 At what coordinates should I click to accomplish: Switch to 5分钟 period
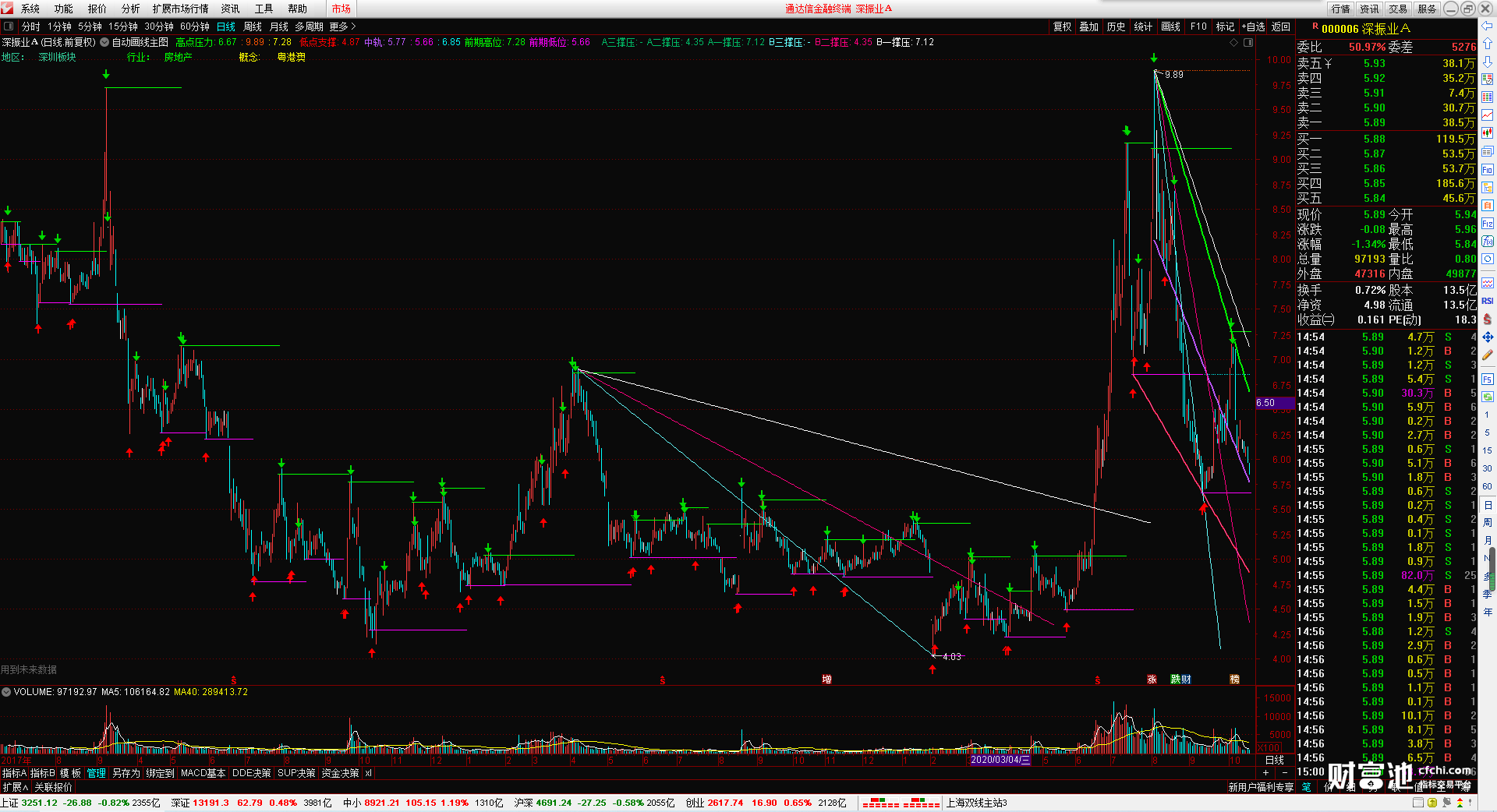pyautogui.click(x=90, y=26)
